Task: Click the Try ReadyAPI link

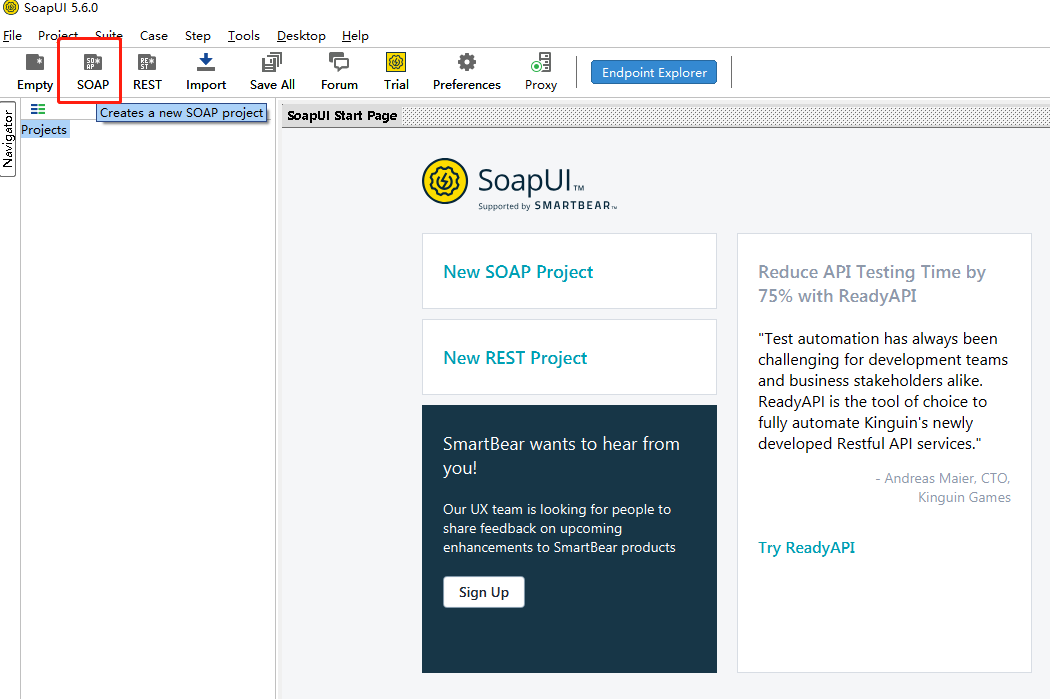Action: click(806, 547)
